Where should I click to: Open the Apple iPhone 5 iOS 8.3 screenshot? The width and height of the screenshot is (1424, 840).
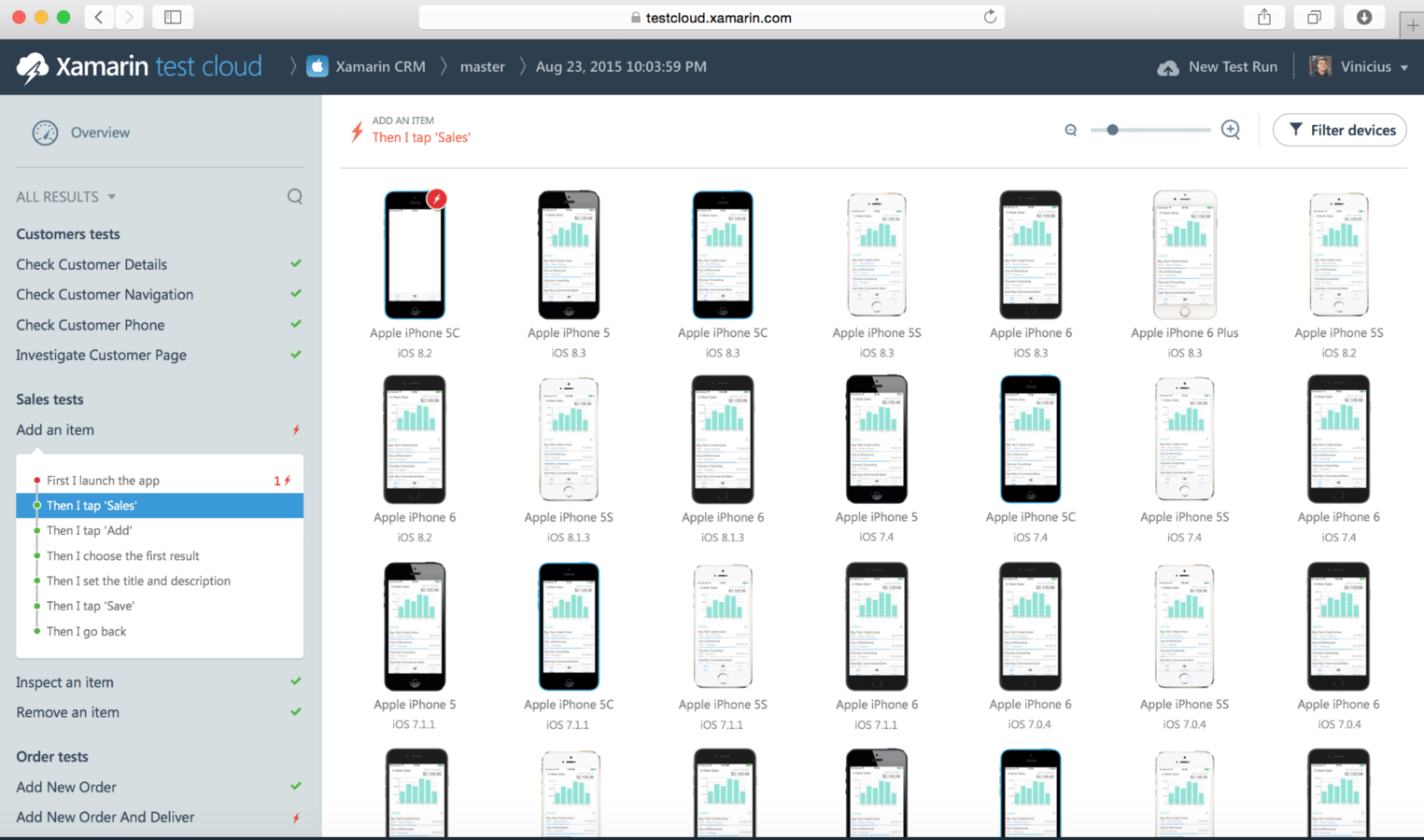coord(569,254)
